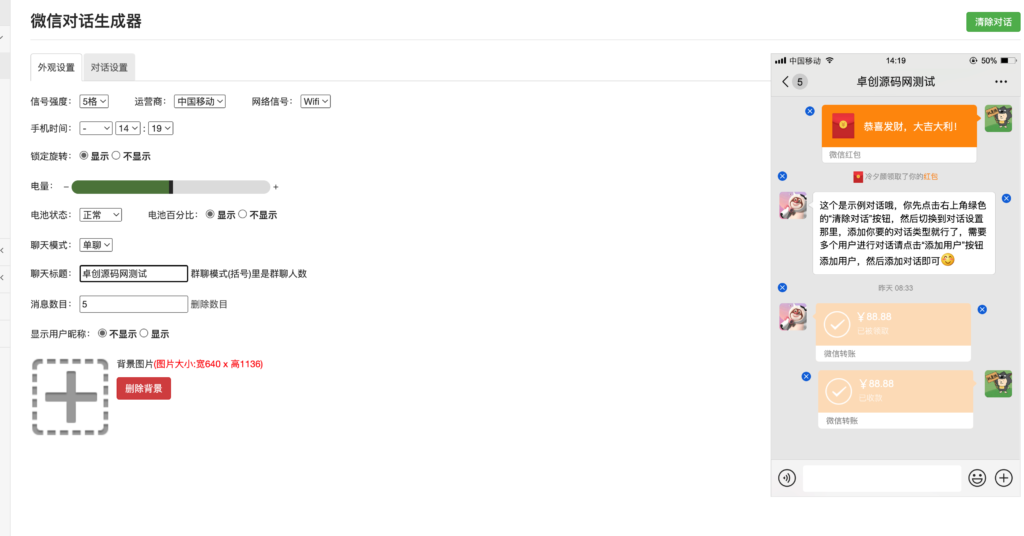Delete the 昨天 08:33 timestamp
This screenshot has width=1024, height=536.
pyautogui.click(x=782, y=288)
